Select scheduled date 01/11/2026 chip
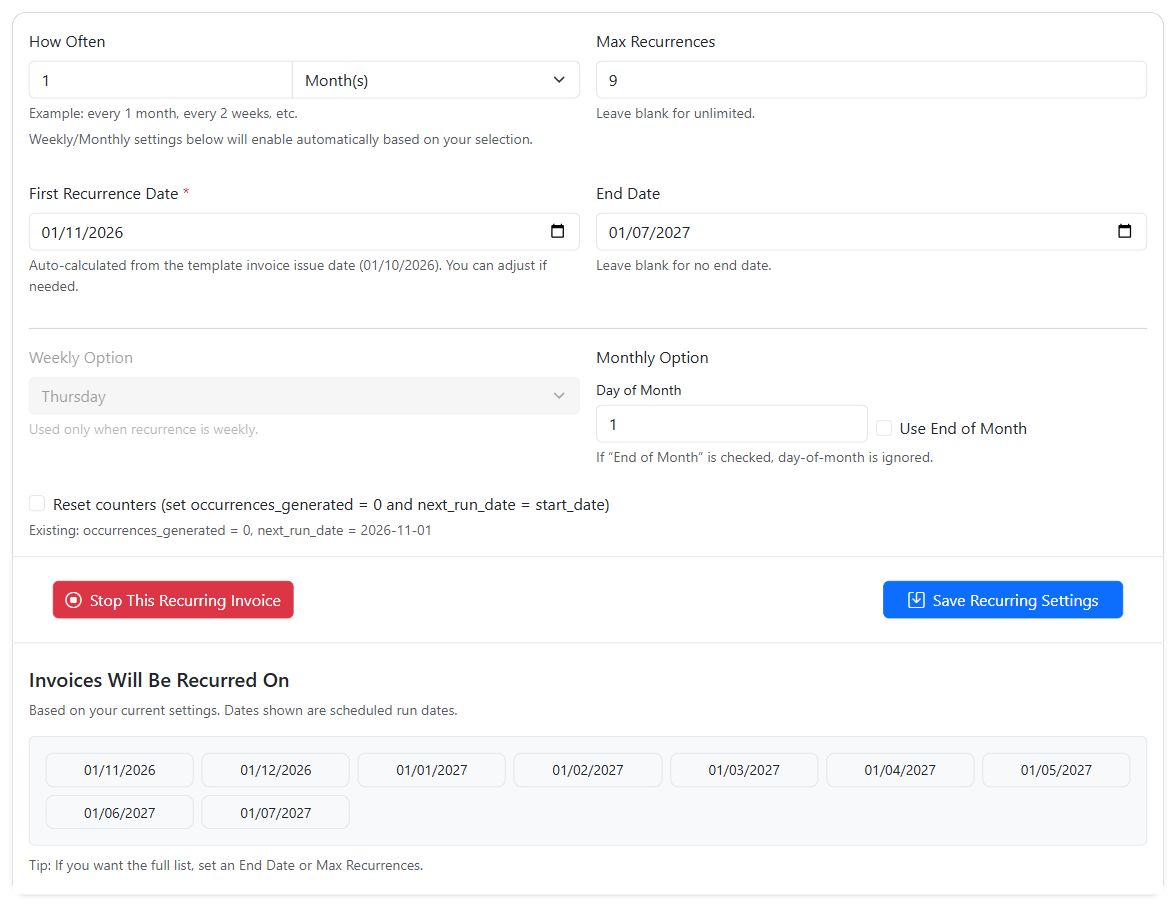 tap(119, 770)
